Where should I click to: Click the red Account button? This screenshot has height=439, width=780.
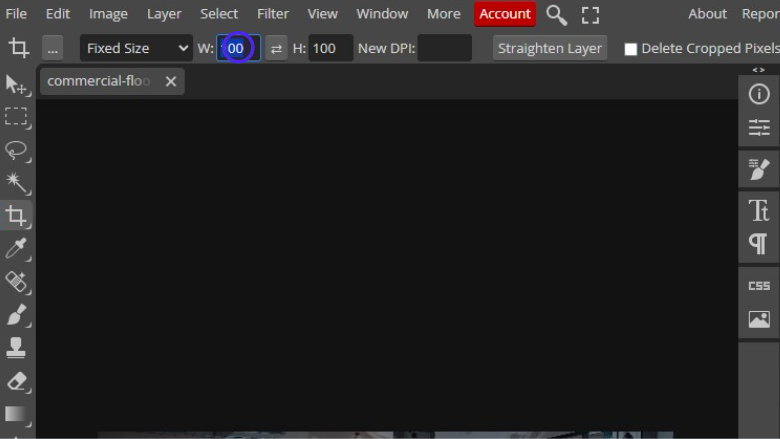tap(505, 14)
